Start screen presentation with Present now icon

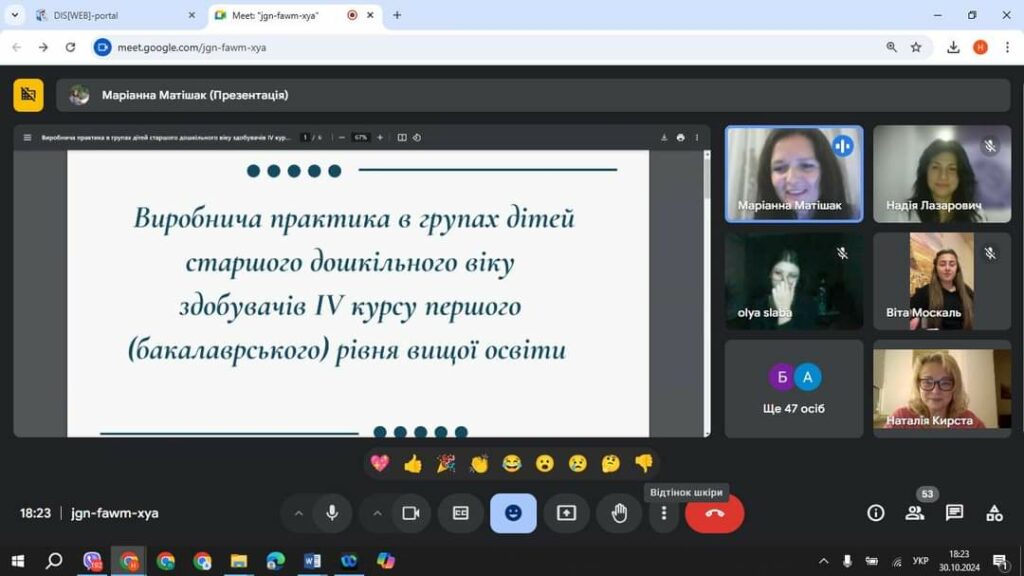pos(566,513)
